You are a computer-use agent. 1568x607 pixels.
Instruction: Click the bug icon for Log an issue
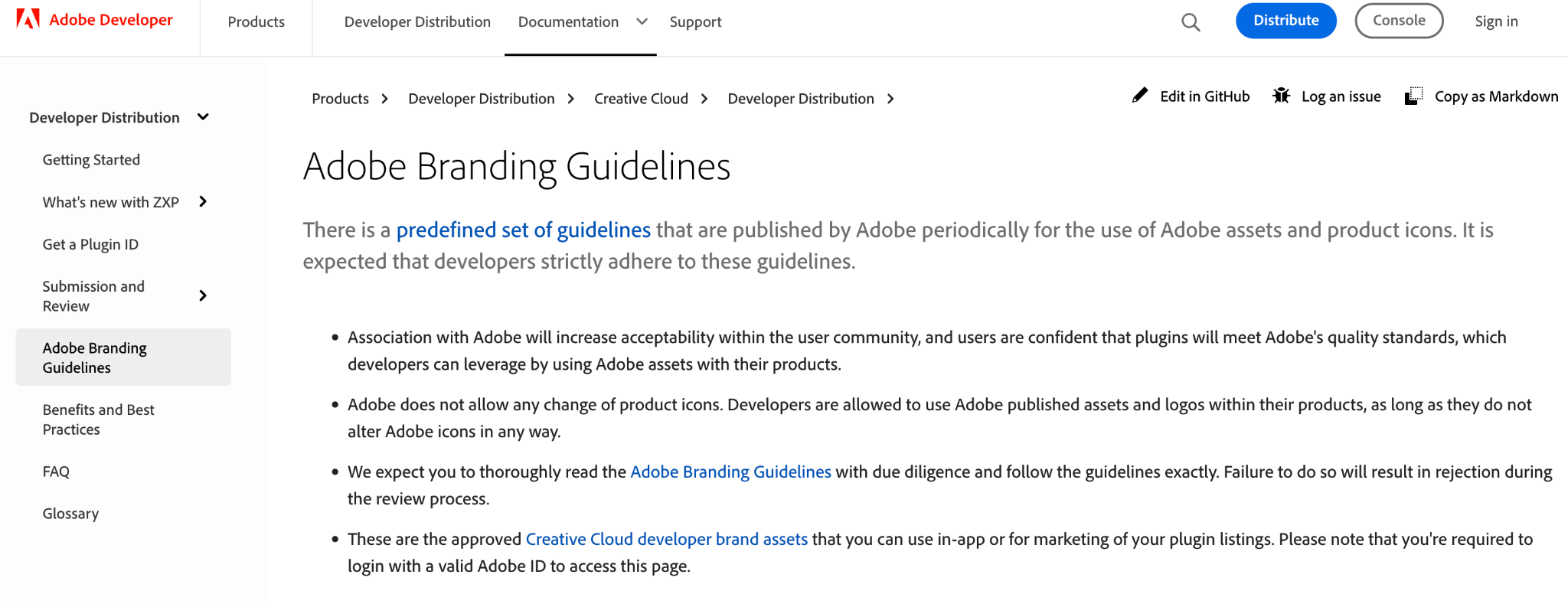click(x=1281, y=96)
